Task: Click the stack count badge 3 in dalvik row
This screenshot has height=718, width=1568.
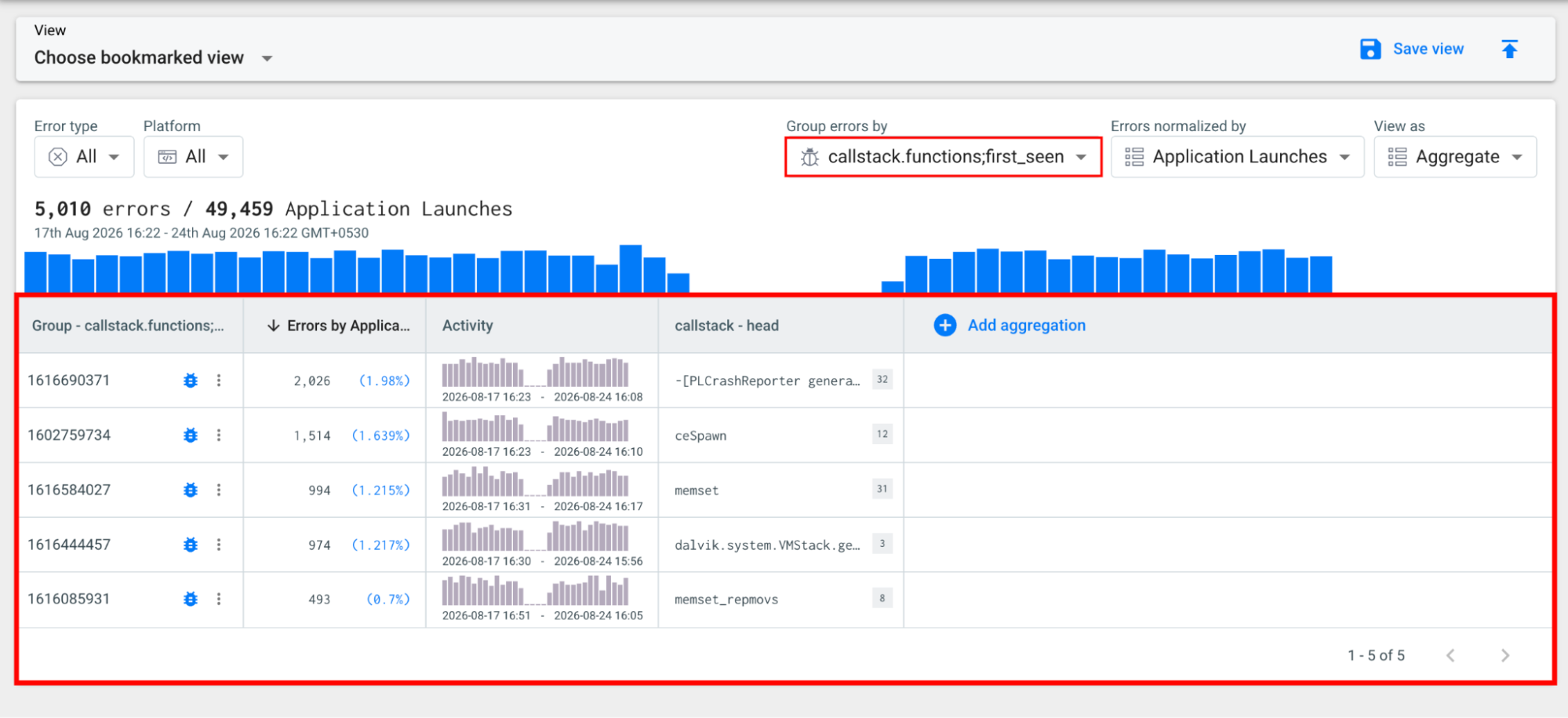Action: pyautogui.click(x=882, y=544)
